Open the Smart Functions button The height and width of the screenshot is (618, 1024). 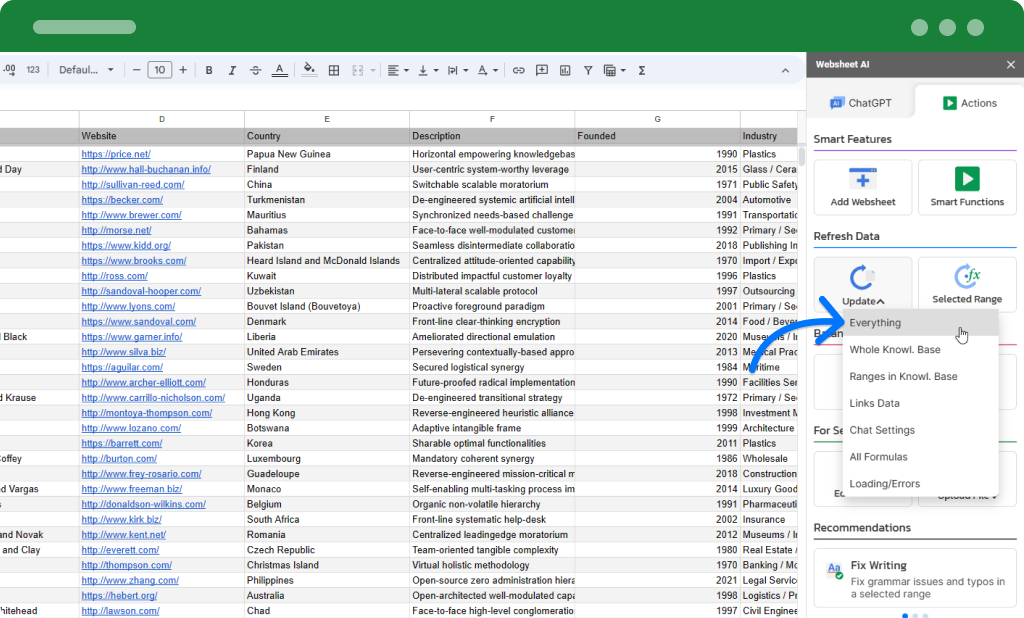coord(967,187)
